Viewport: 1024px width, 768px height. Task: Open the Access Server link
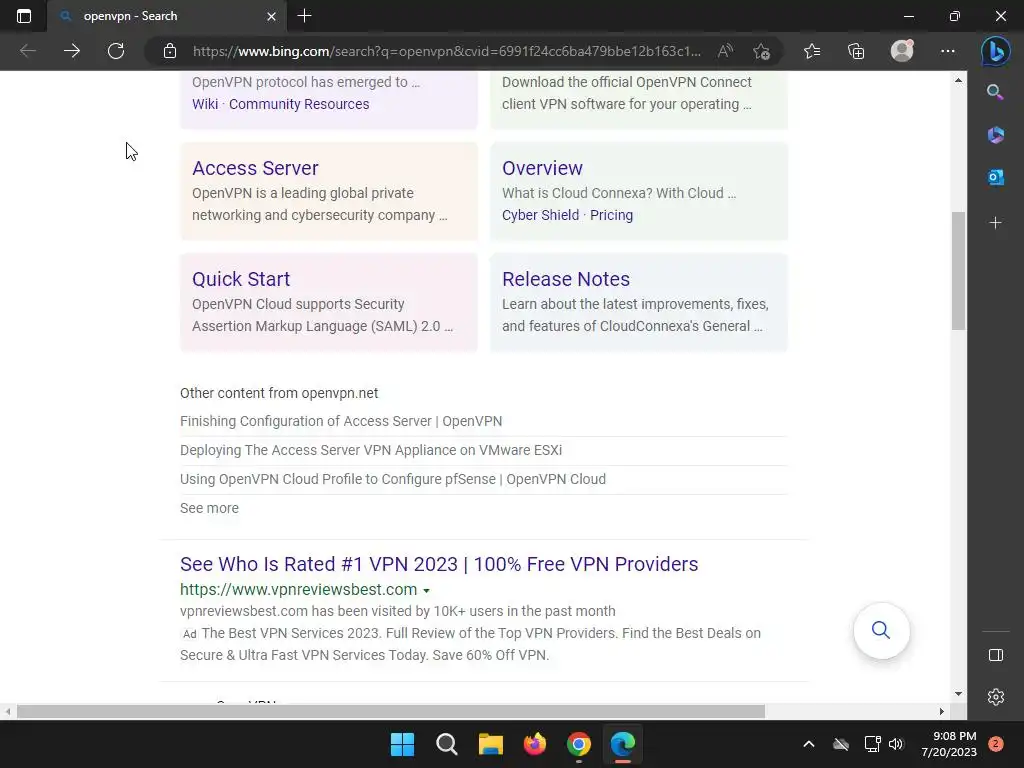point(255,168)
